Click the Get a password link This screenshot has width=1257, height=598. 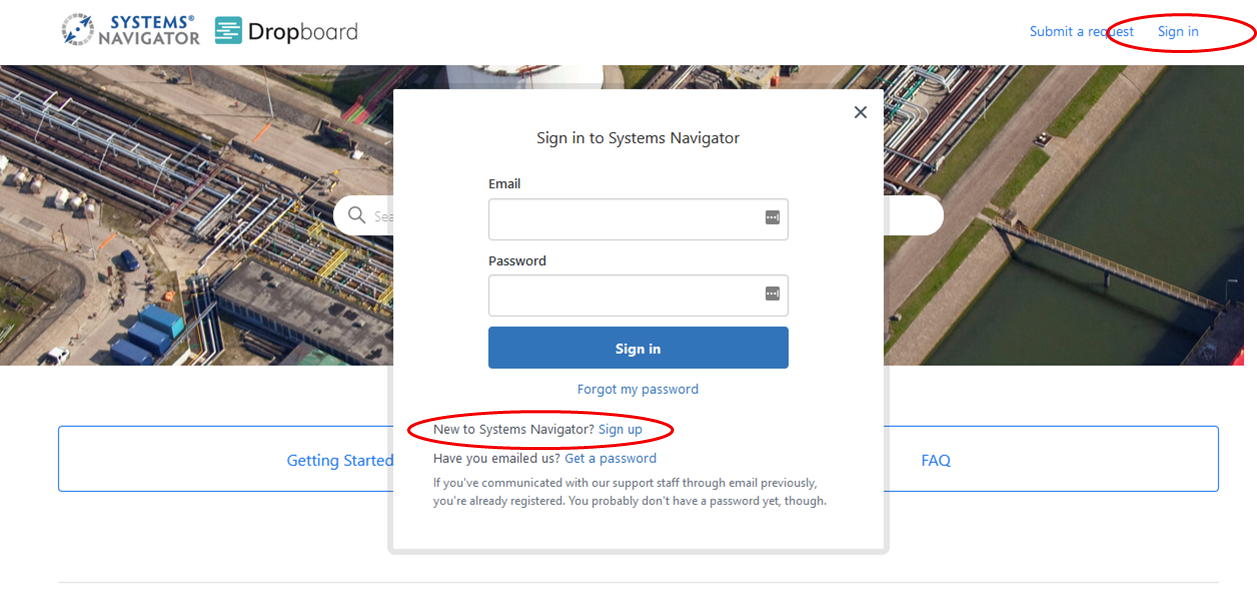(611, 458)
